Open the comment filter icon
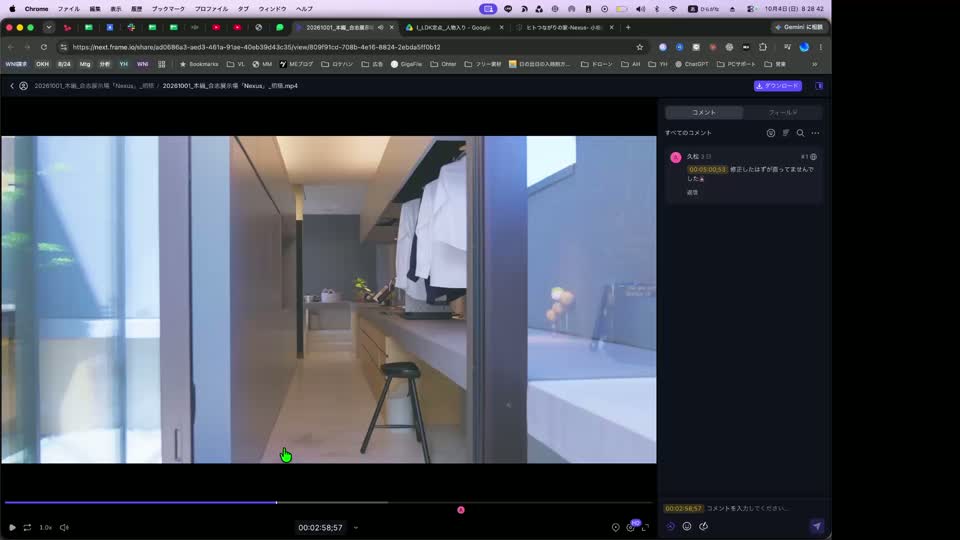This screenshot has height=540, width=960. [771, 133]
